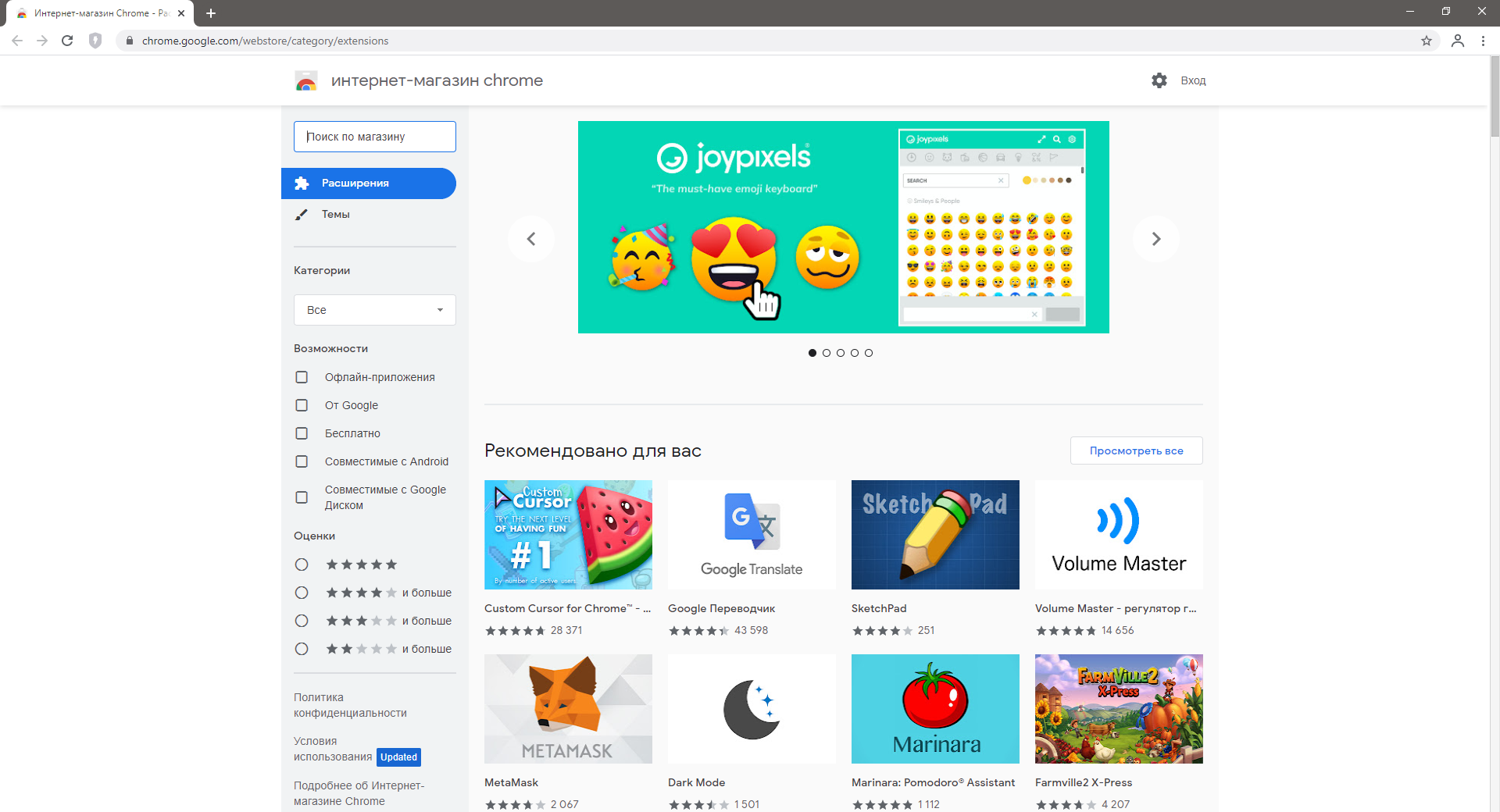The image size is (1500, 812).
Task: Click the browser back arrow
Action: pyautogui.click(x=17, y=41)
